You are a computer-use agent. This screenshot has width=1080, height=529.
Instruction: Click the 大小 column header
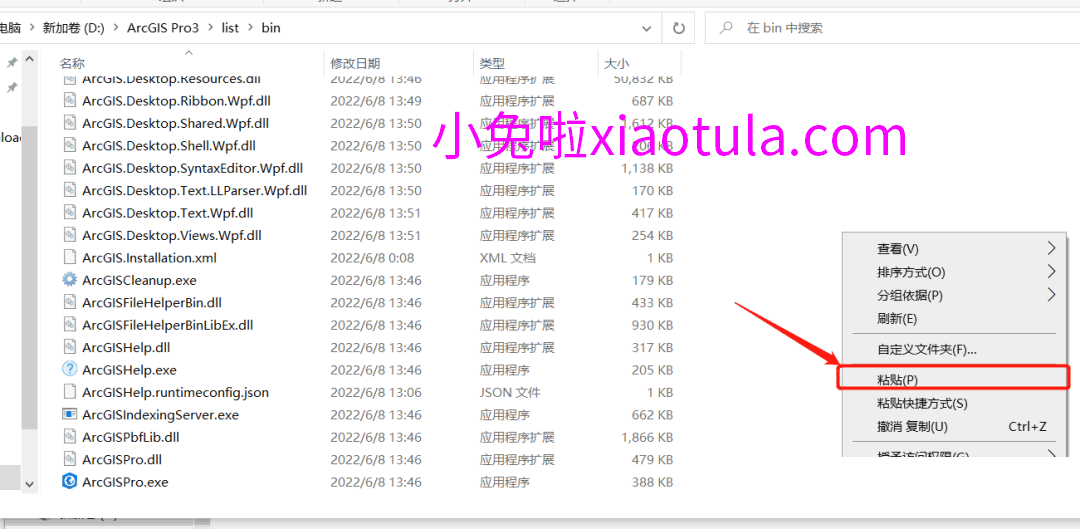pos(616,63)
